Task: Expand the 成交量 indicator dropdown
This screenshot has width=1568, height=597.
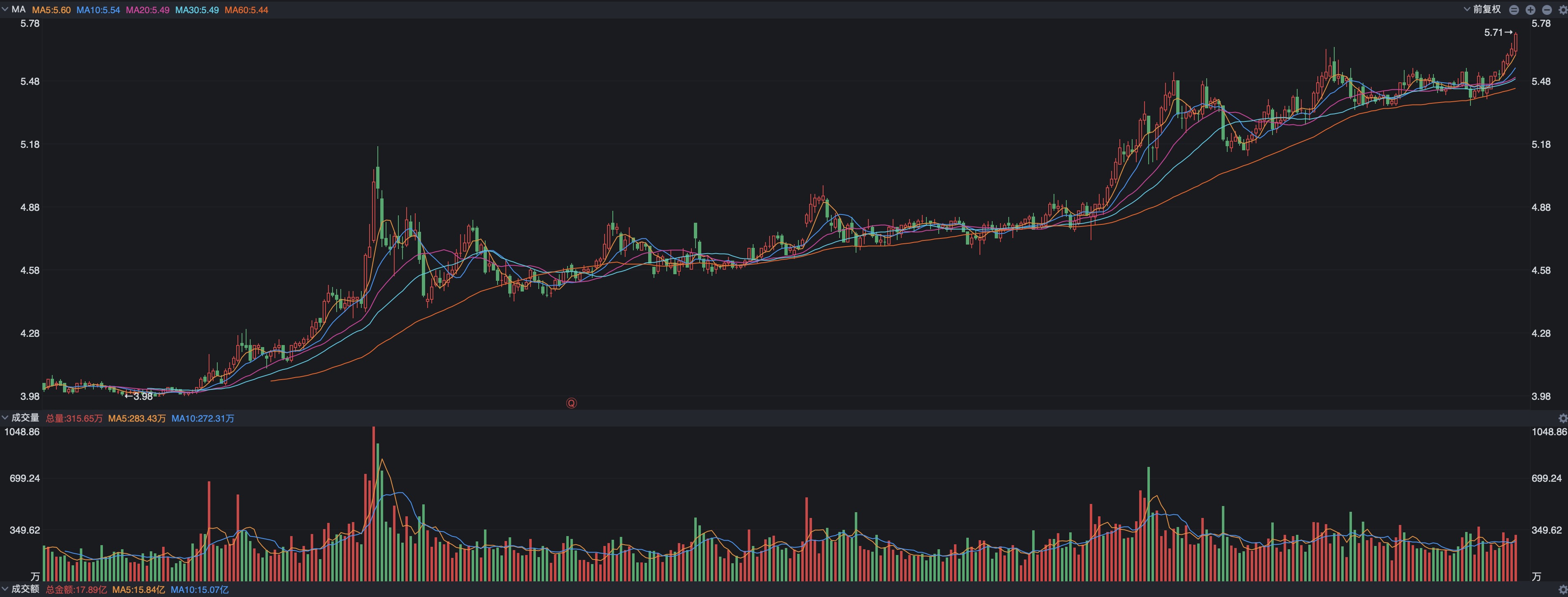Action: coord(5,418)
